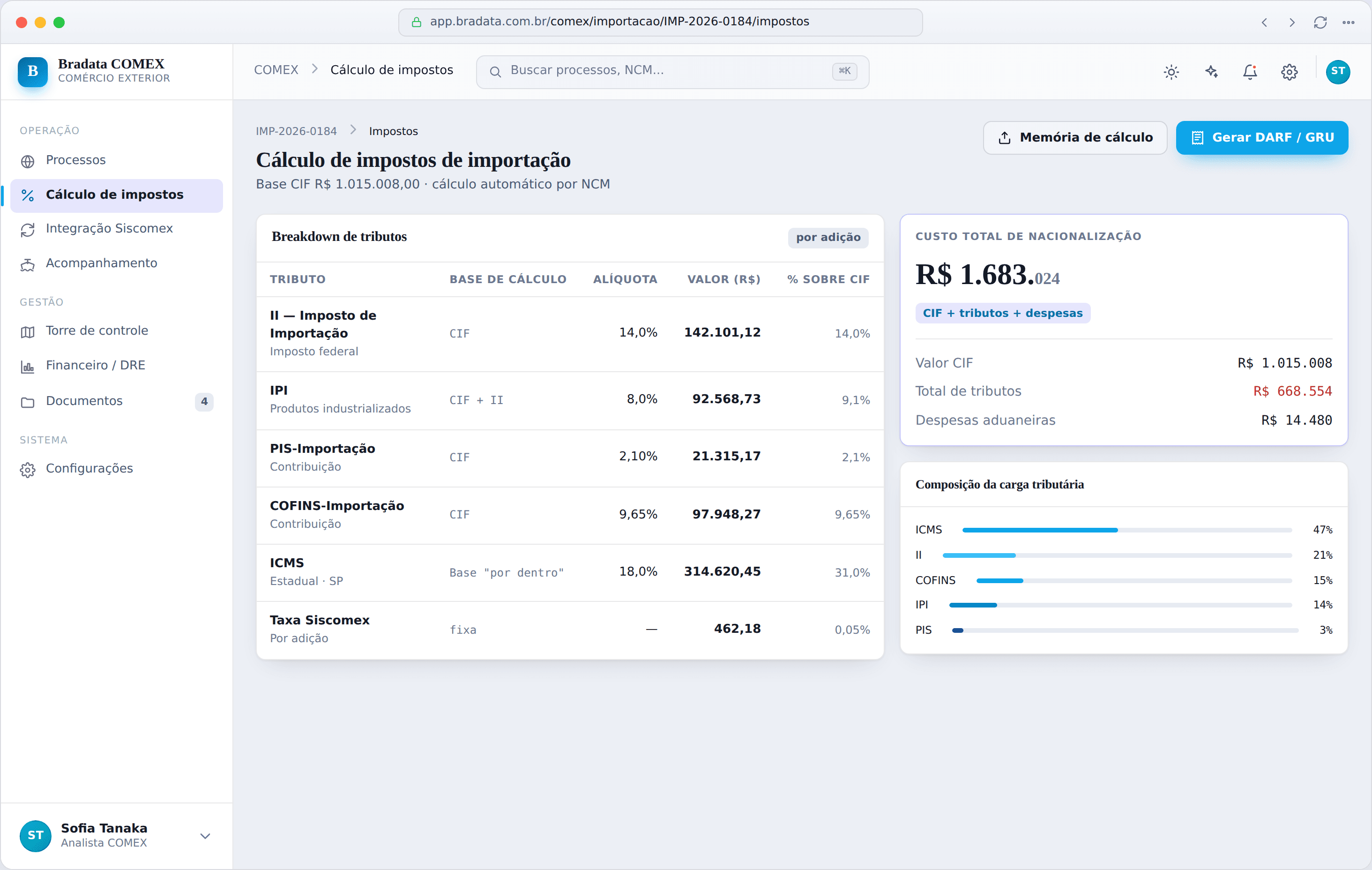Reload the page with refresh icon
1372x870 pixels.
click(1320, 22)
